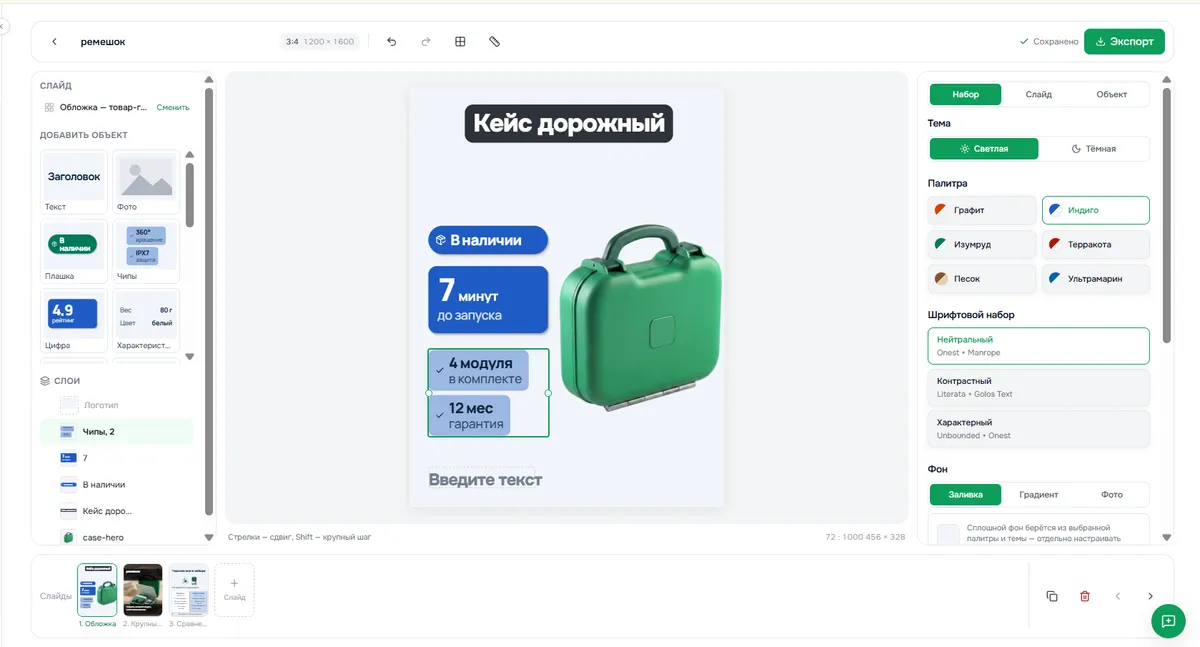
Task: Go back using the arrow beside ремешок
Action: coord(54,42)
